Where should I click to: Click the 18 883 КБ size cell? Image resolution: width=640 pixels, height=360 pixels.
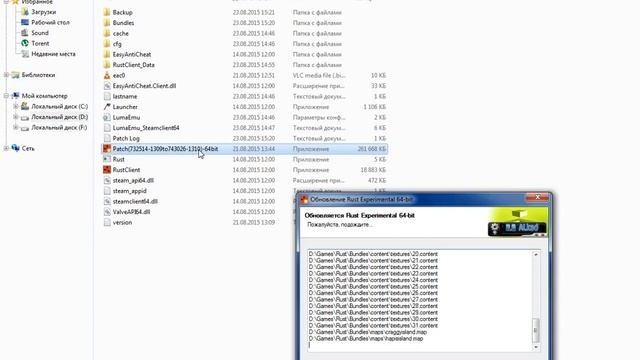coord(373,170)
